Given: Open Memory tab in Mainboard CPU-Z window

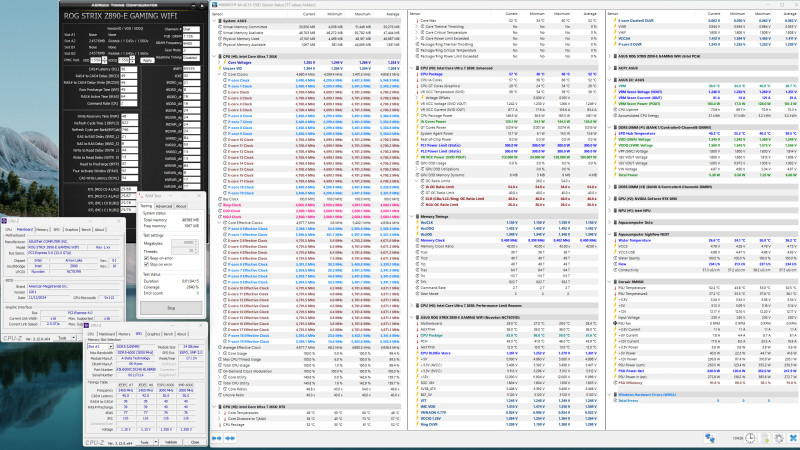Looking at the screenshot, I should [x=43, y=230].
